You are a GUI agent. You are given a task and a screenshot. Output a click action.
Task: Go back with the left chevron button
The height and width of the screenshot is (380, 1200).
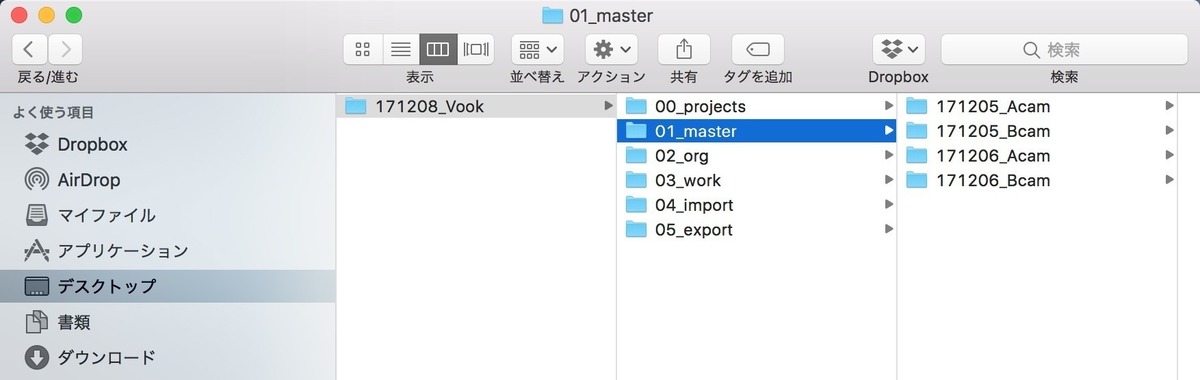31,49
